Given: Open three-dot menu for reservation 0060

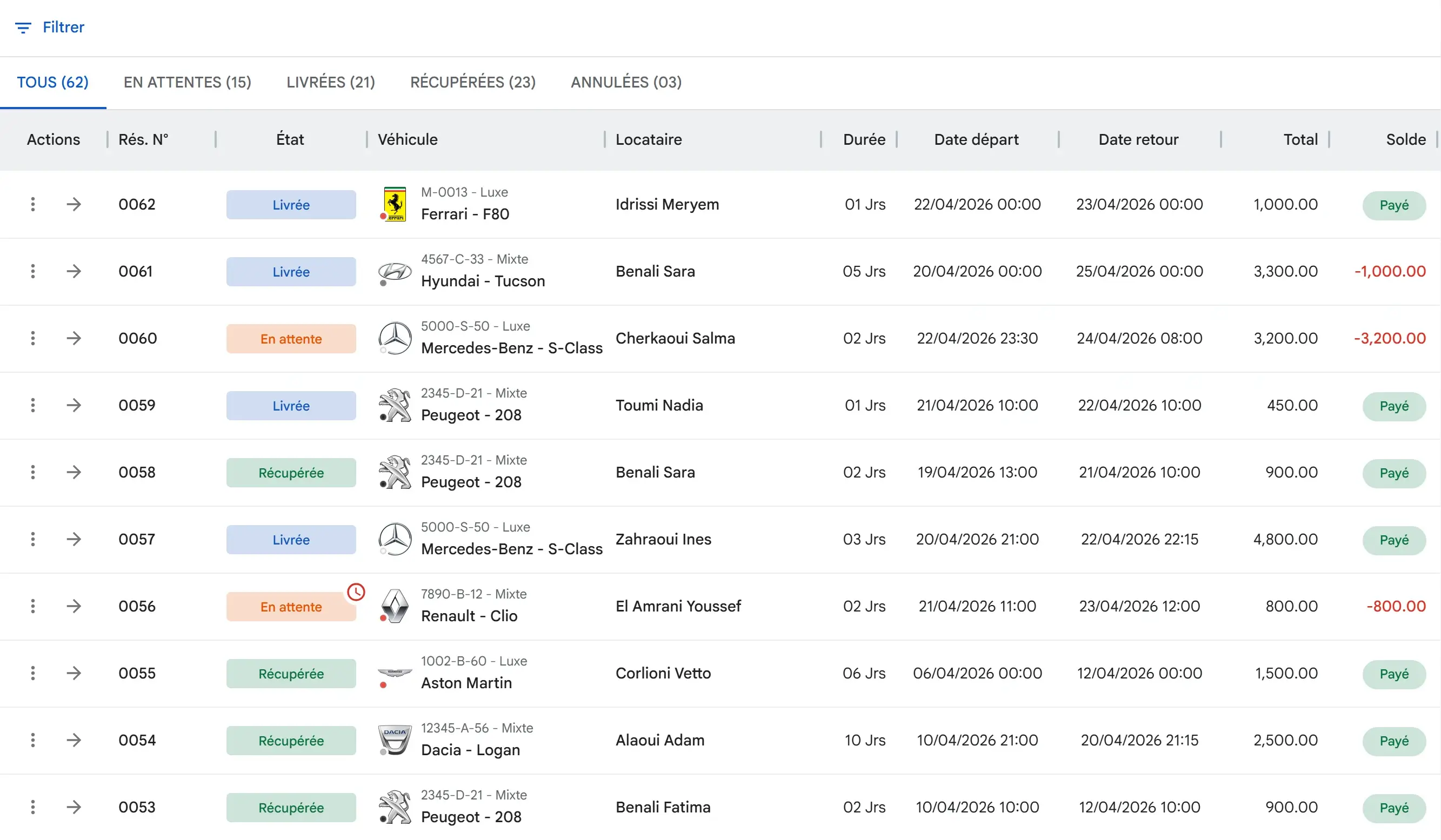Looking at the screenshot, I should tap(32, 338).
